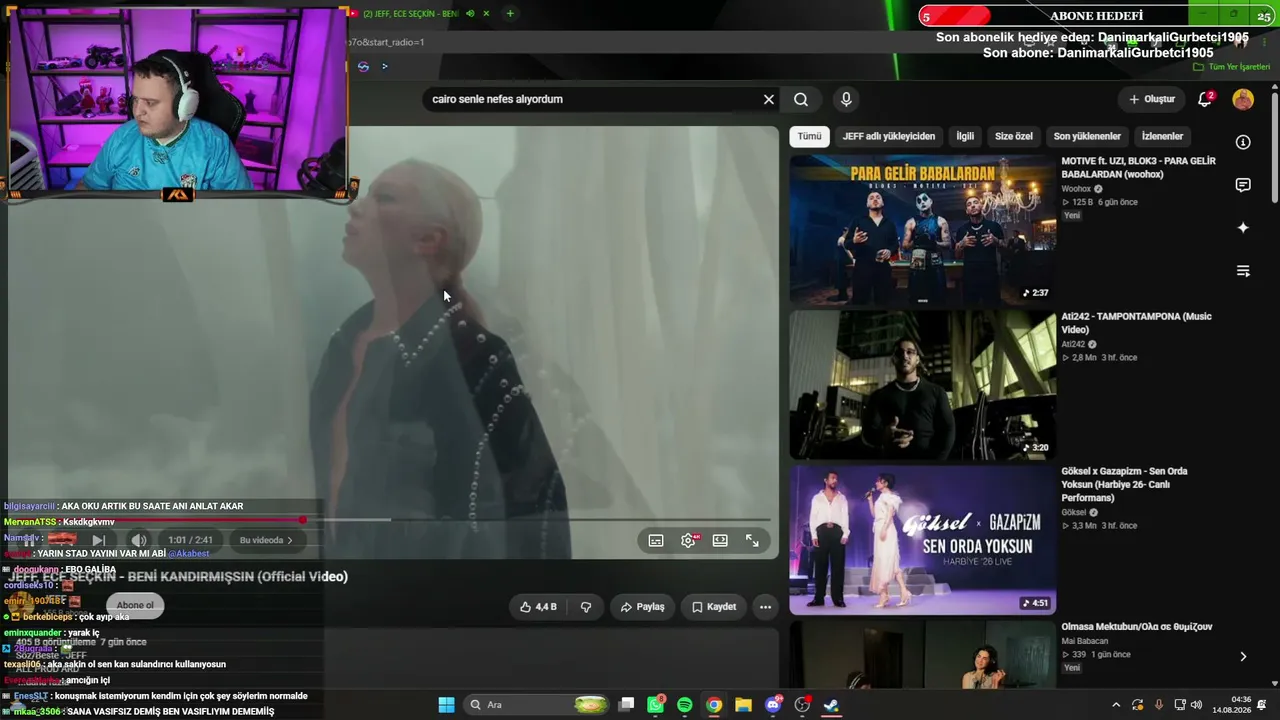The width and height of the screenshot is (1280, 720).
Task: Open PARA GELİR BABALARDAN video thumbnail
Action: pyautogui.click(x=923, y=230)
